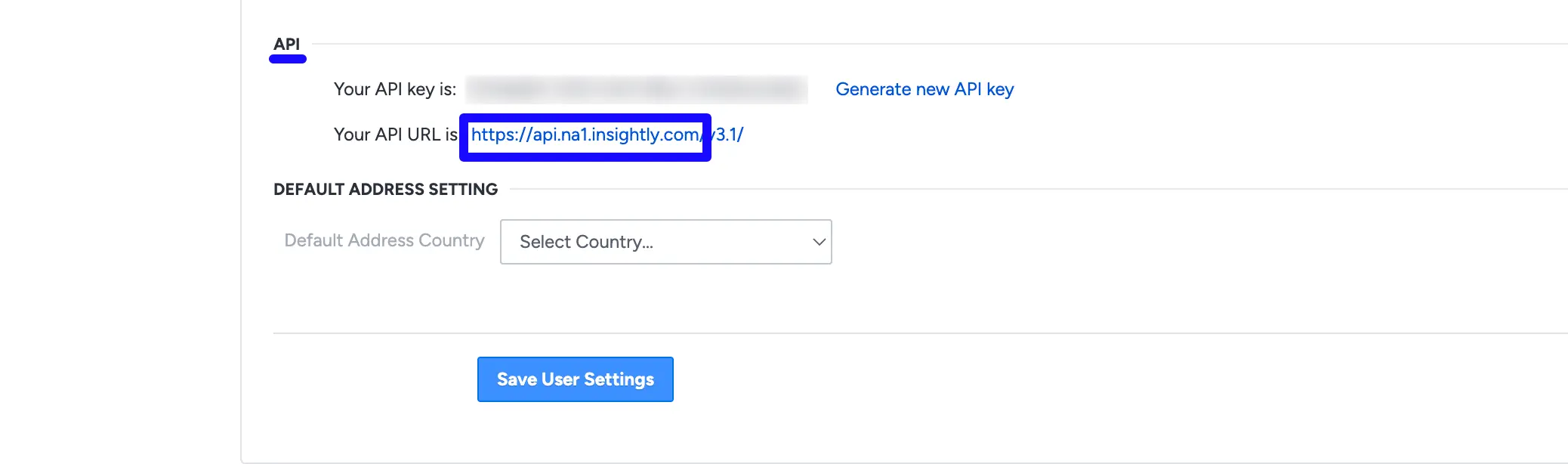The height and width of the screenshot is (464, 1568).
Task: Click the blurred API key value
Action: (636, 89)
